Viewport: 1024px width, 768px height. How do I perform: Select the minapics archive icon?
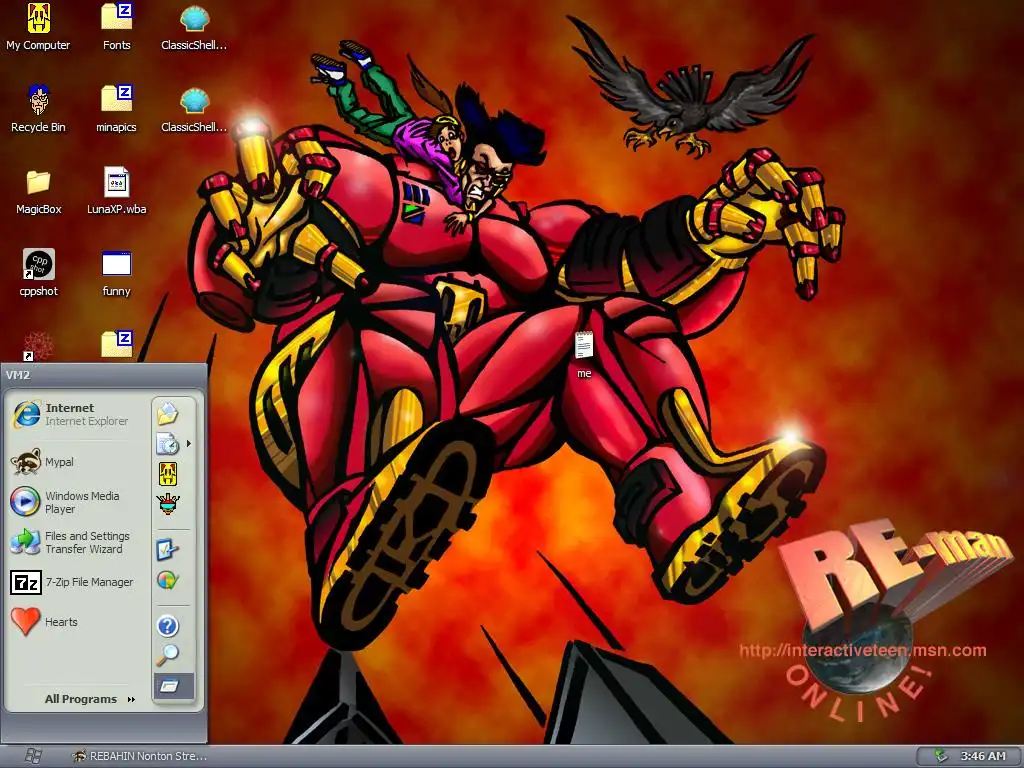[x=116, y=109]
